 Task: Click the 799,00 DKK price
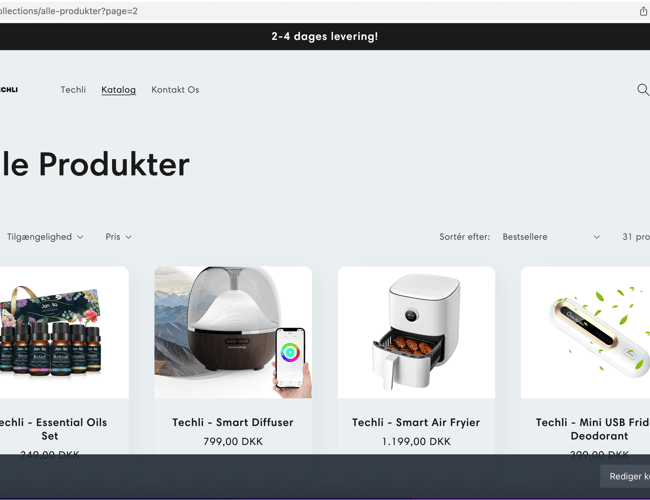[x=233, y=442]
